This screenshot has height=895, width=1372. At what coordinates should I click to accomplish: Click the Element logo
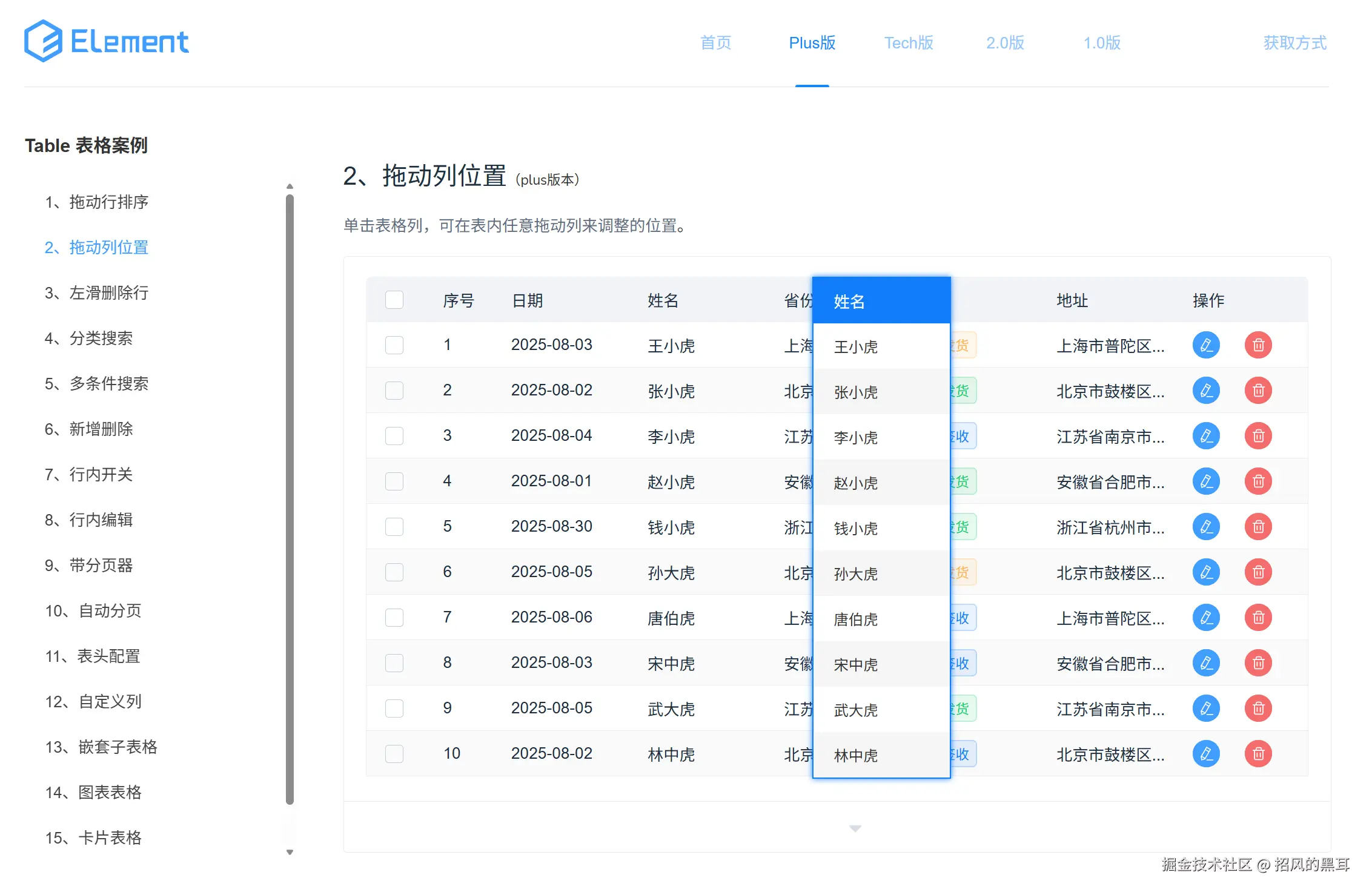click(x=107, y=41)
